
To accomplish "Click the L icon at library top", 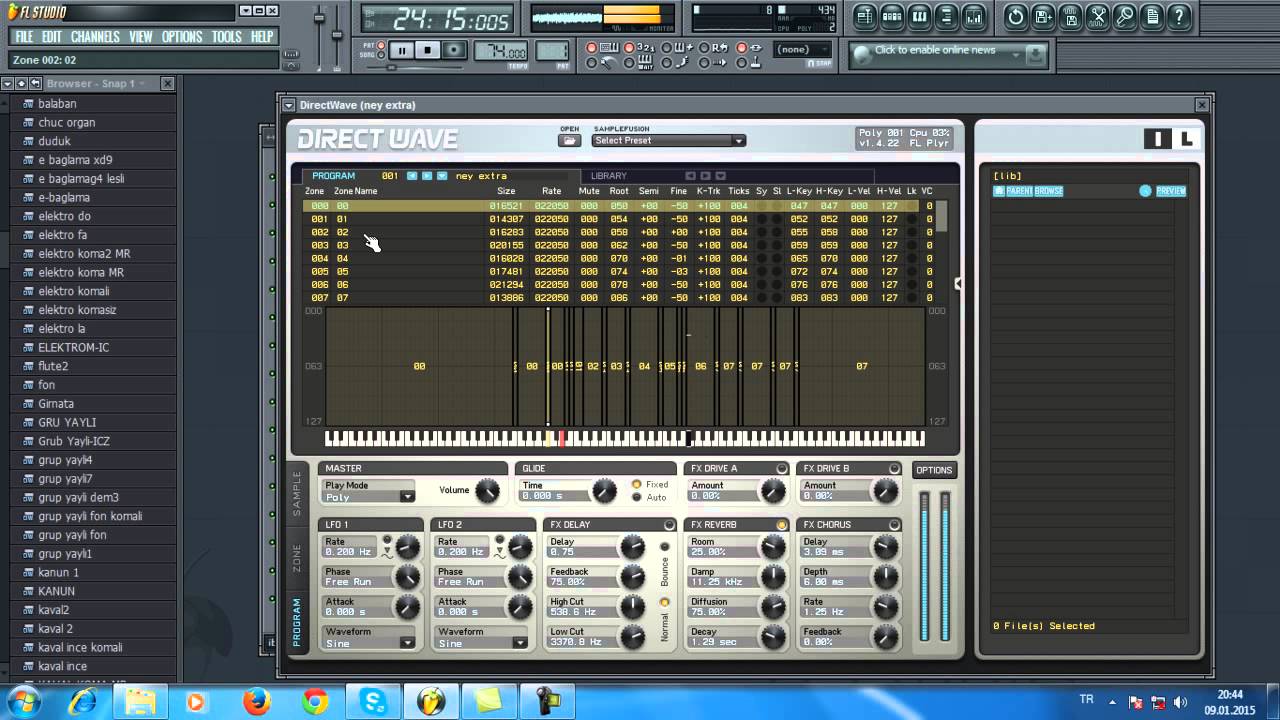I will 1186,139.
